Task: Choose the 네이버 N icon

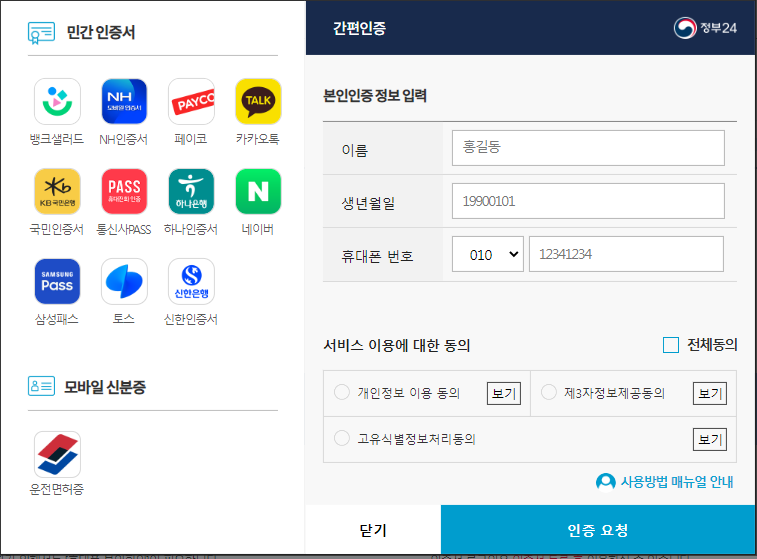Action: [258, 191]
